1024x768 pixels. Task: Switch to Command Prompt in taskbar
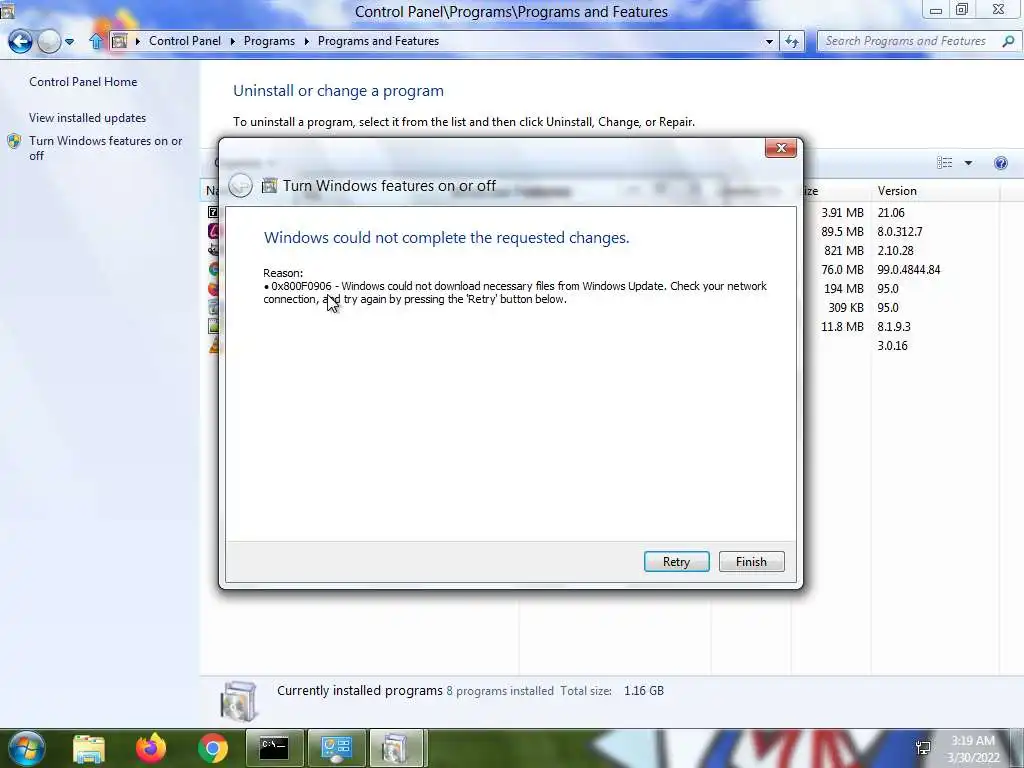pos(274,748)
